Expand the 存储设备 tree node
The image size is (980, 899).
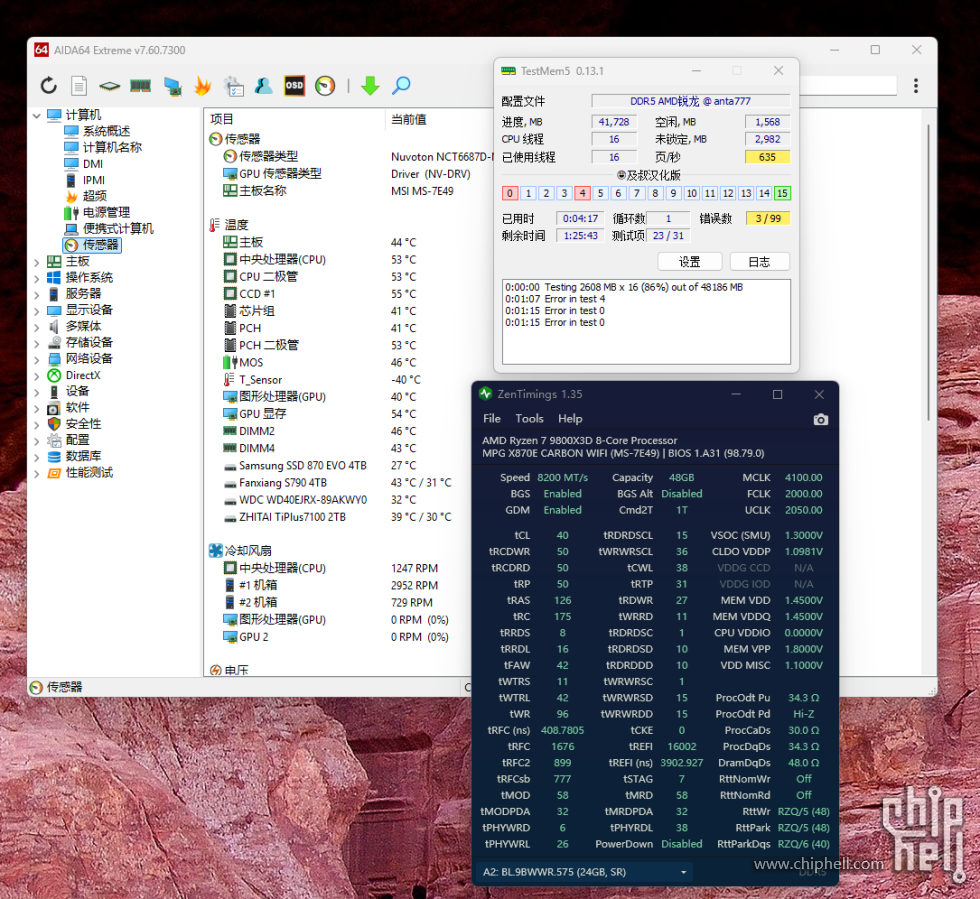(x=37, y=344)
